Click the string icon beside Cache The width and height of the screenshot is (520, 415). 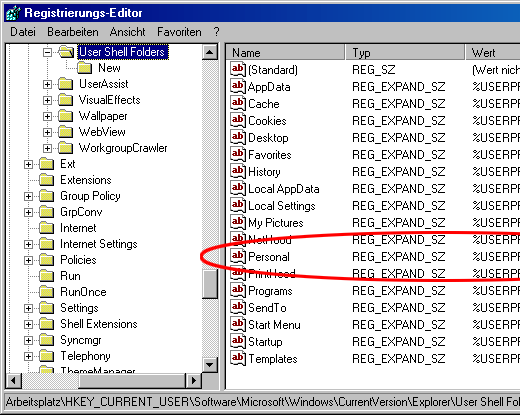(238, 103)
